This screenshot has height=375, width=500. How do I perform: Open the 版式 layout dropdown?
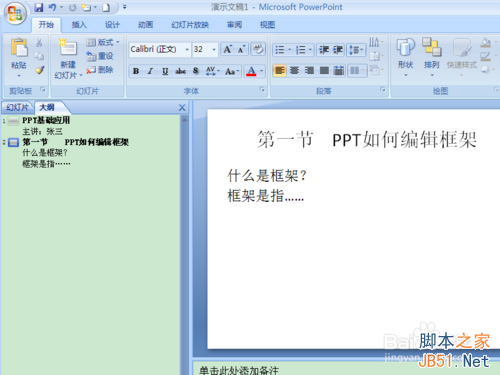point(103,42)
